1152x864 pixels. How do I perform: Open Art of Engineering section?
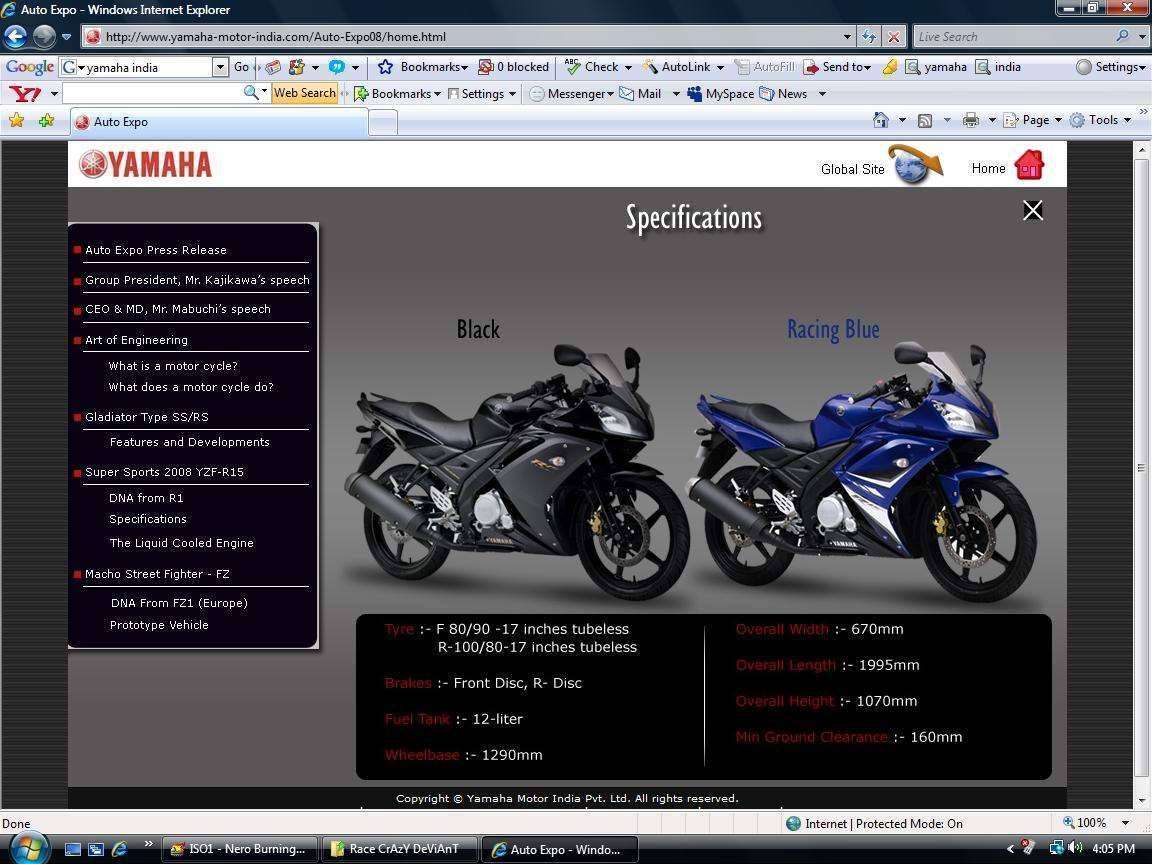coord(137,340)
